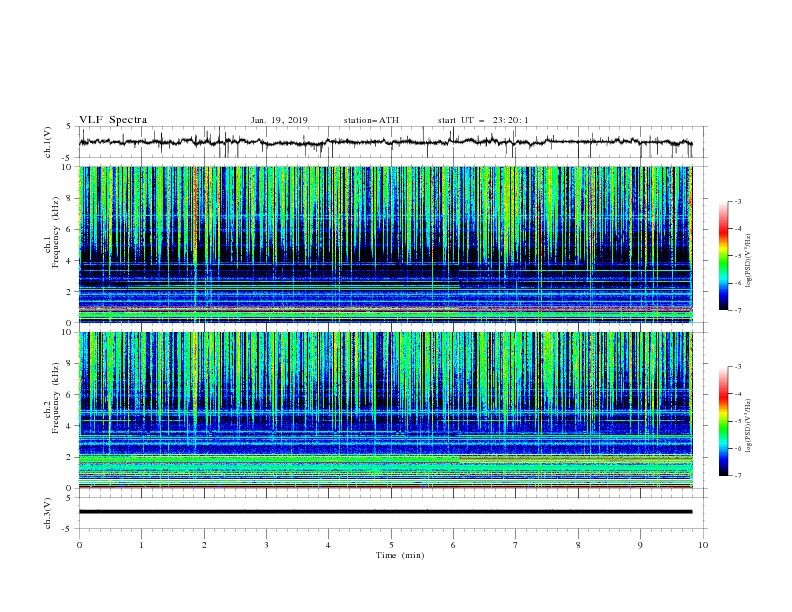This screenshot has height=612, width=792.
Task: Click the "-7" value on ch.2 colorbar
Action: pos(737,476)
